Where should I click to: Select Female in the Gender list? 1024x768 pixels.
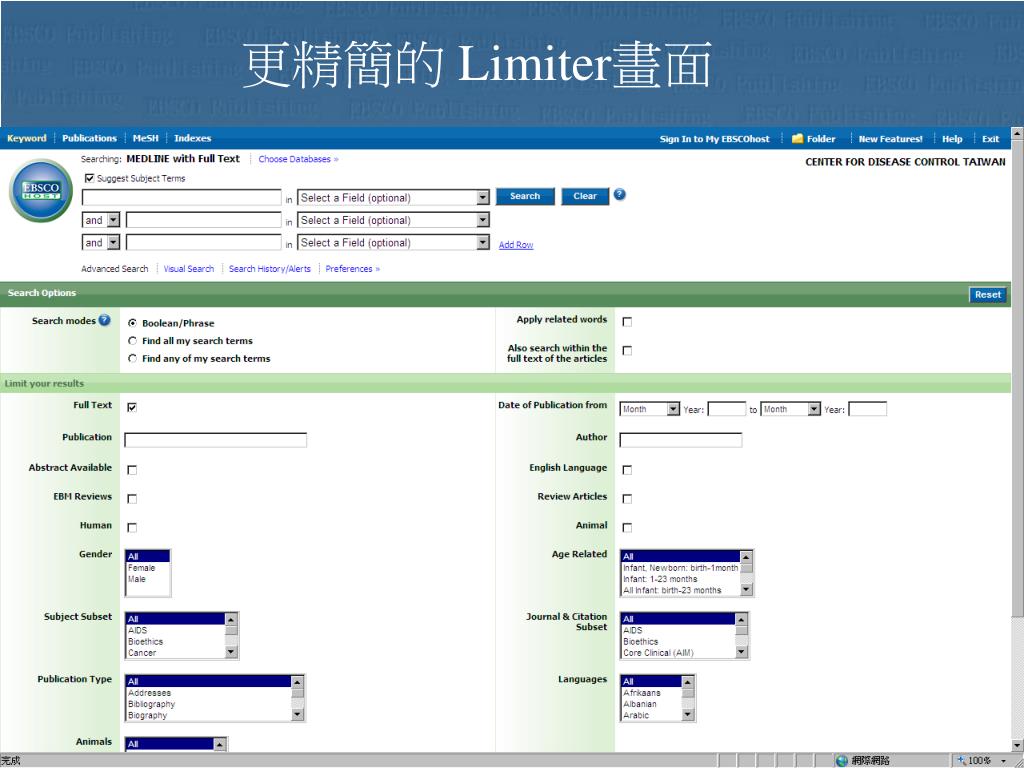coord(142,568)
